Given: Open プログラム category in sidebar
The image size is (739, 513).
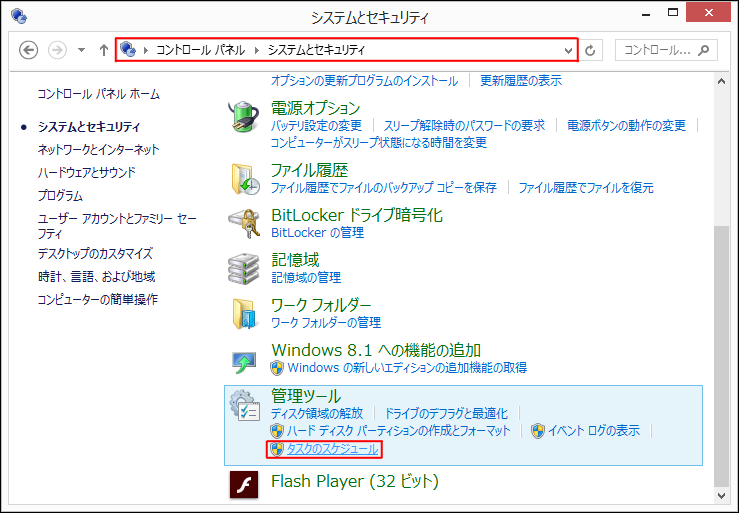Looking at the screenshot, I should 60,196.
